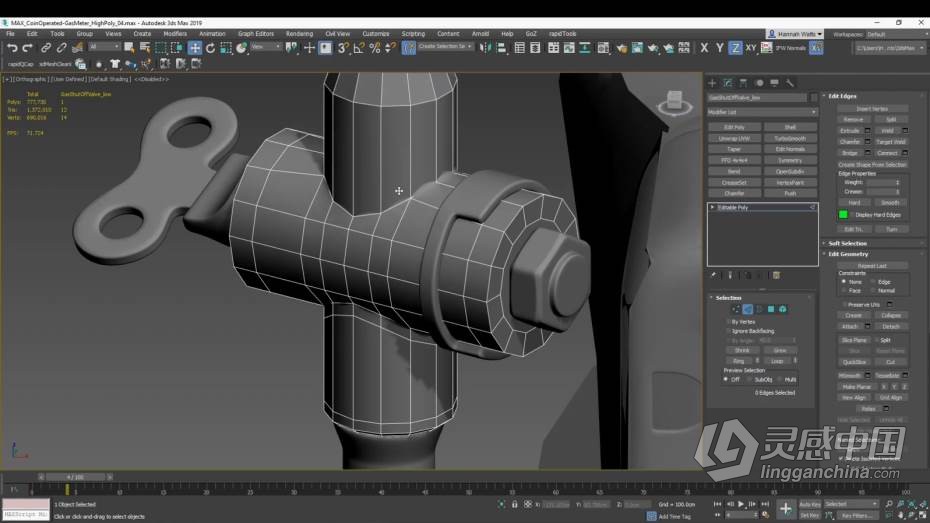This screenshot has height=523, width=930.
Task: Activate the Select and Move tool
Action: (195, 48)
